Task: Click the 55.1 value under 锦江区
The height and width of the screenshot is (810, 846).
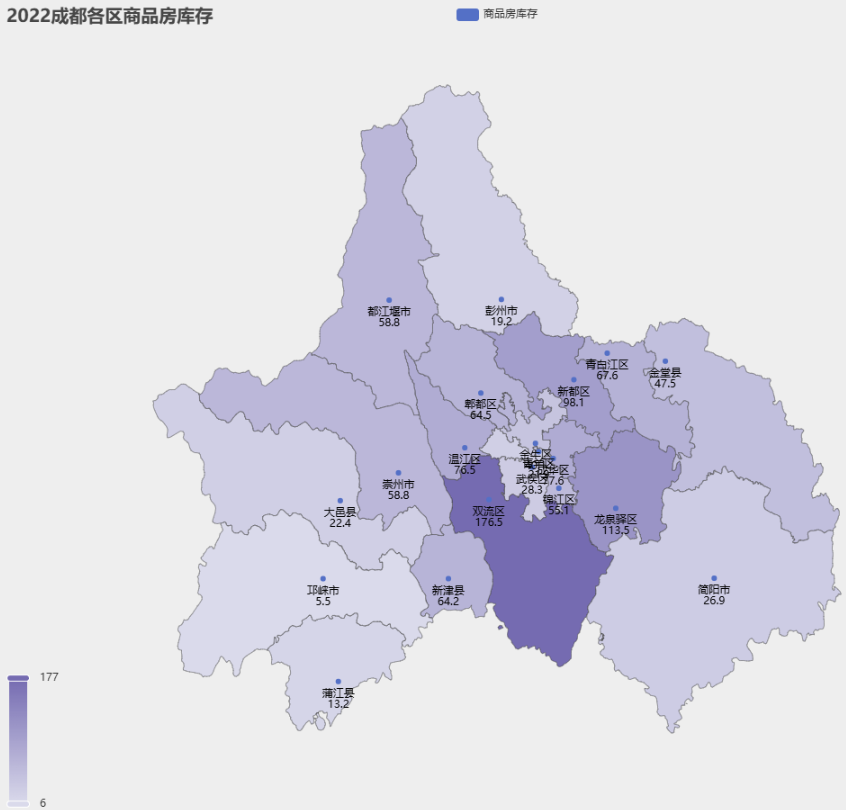Action: (x=559, y=510)
